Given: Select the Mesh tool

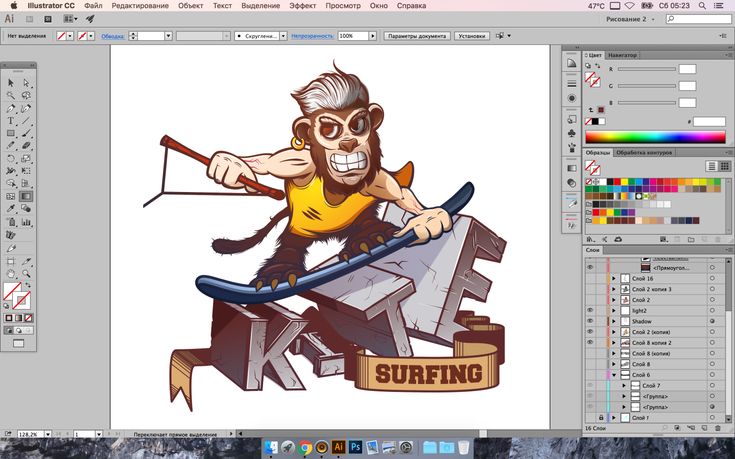Looking at the screenshot, I should 11,196.
